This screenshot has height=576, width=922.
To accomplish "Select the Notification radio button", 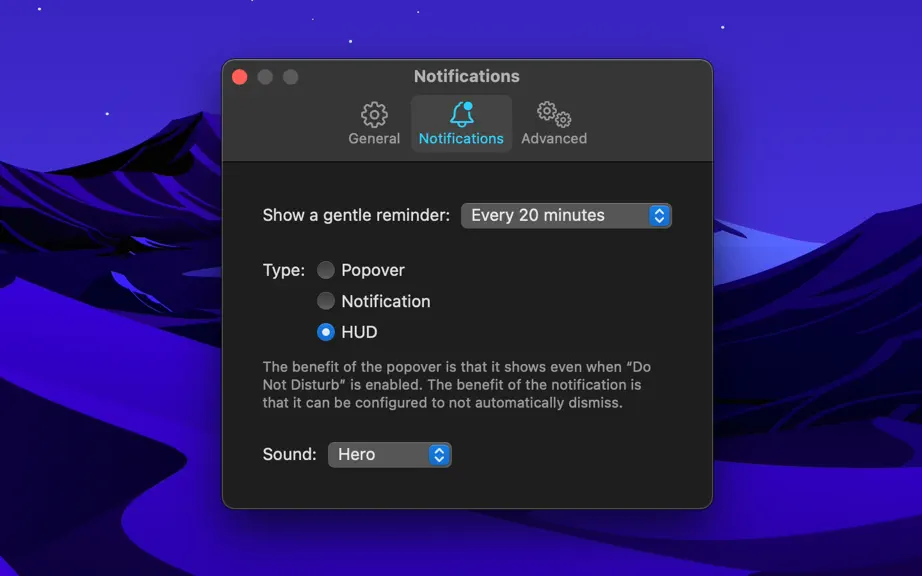I will [x=326, y=301].
